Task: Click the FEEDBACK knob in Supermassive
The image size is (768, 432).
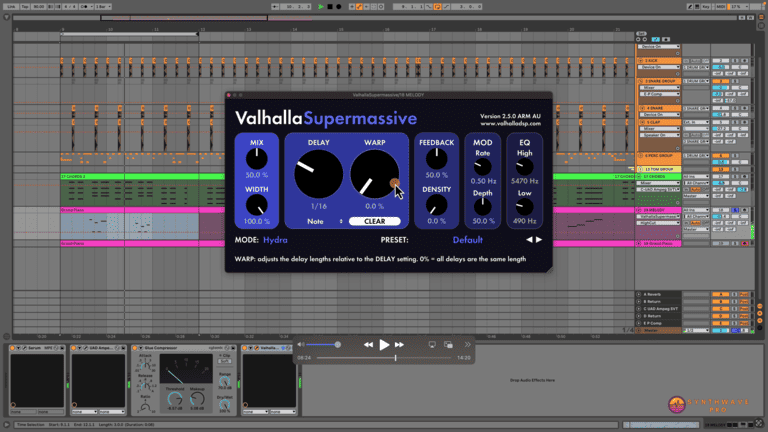Action: [x=436, y=159]
